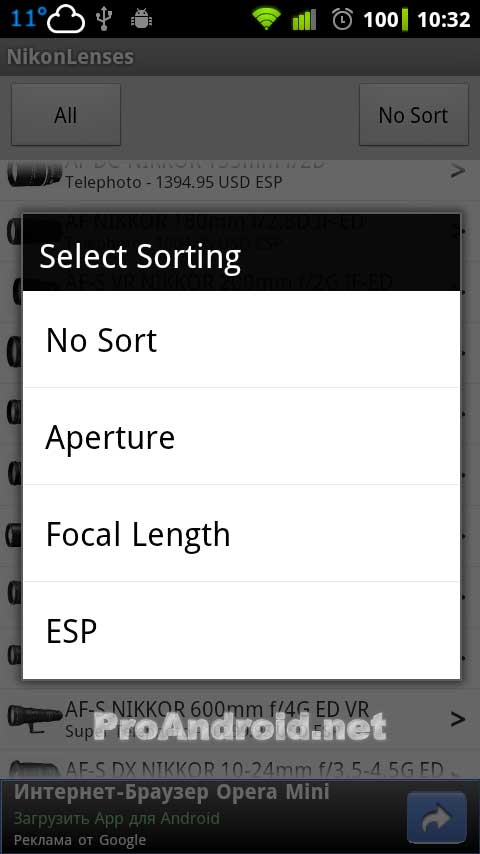This screenshot has height=854, width=480.
Task: Tap the cellular signal bars icon
Action: pyautogui.click(x=304, y=20)
